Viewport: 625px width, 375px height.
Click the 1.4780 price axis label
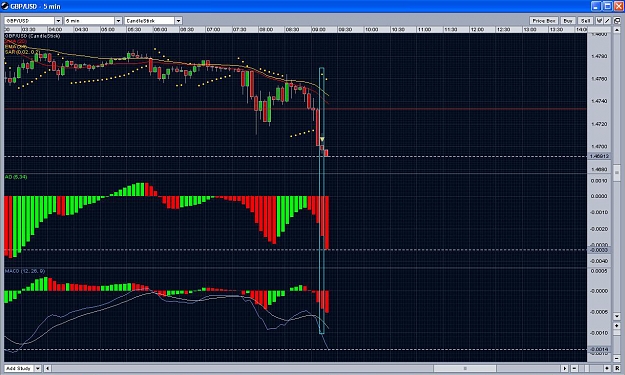coord(599,56)
